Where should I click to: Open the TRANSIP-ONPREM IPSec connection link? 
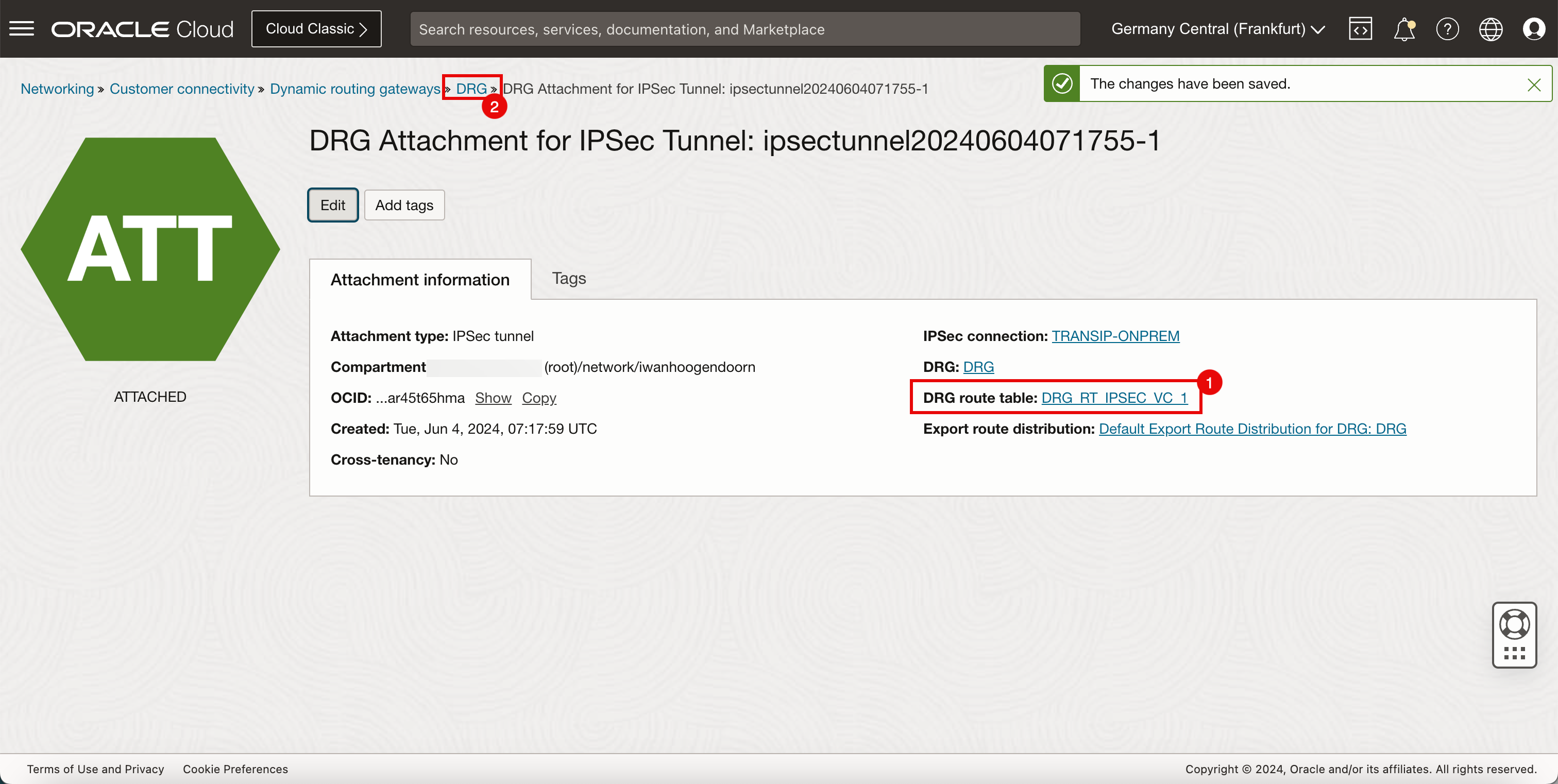point(1115,336)
